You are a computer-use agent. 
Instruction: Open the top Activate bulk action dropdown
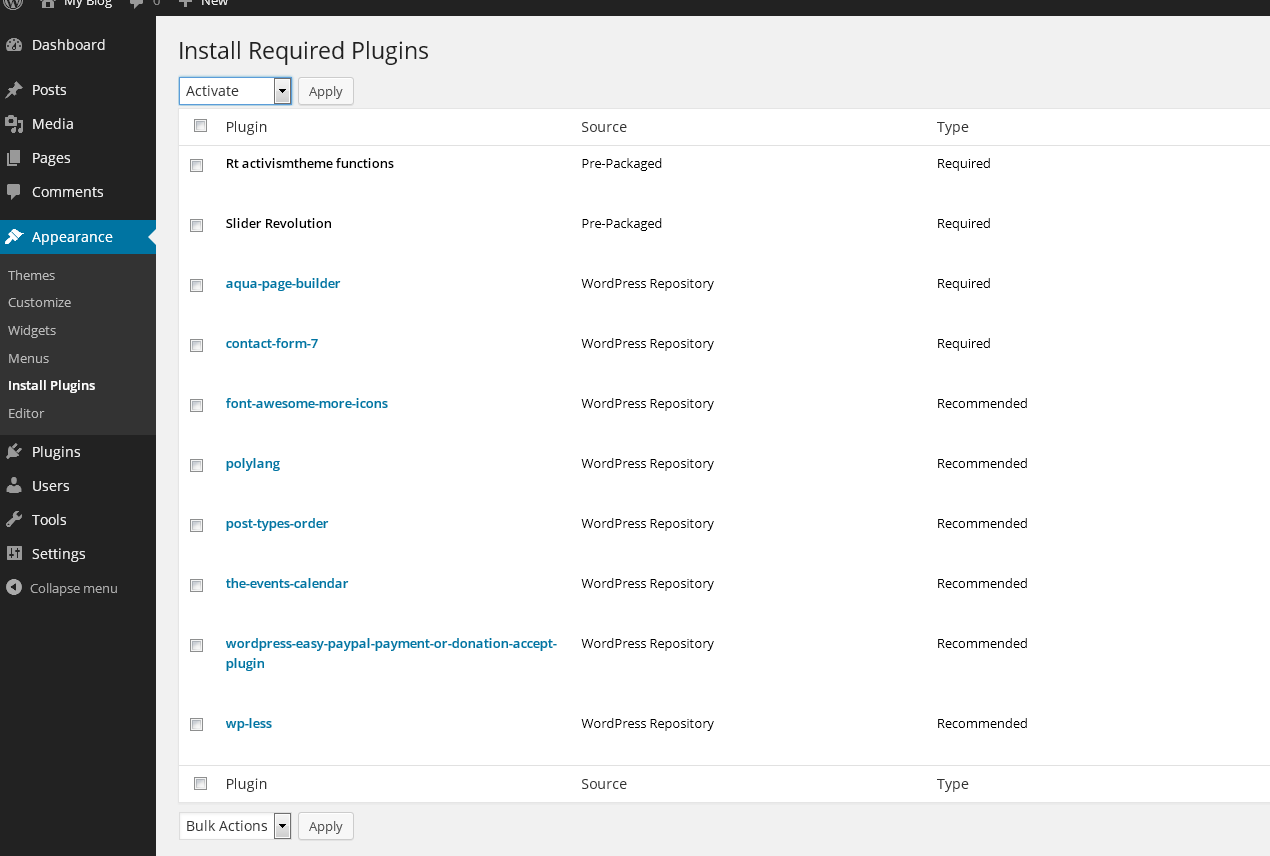coord(235,91)
